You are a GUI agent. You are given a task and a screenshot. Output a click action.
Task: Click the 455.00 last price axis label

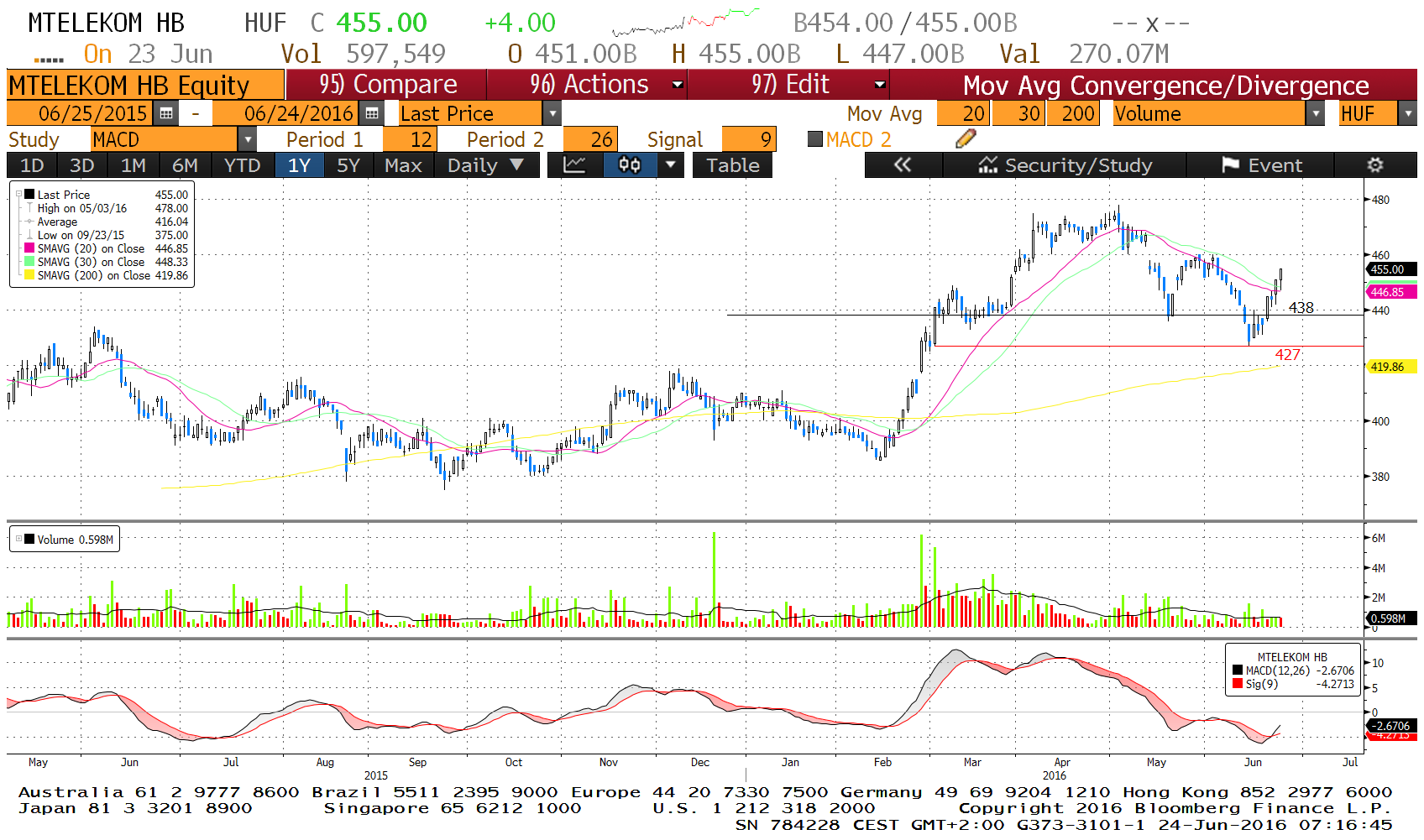[1392, 269]
